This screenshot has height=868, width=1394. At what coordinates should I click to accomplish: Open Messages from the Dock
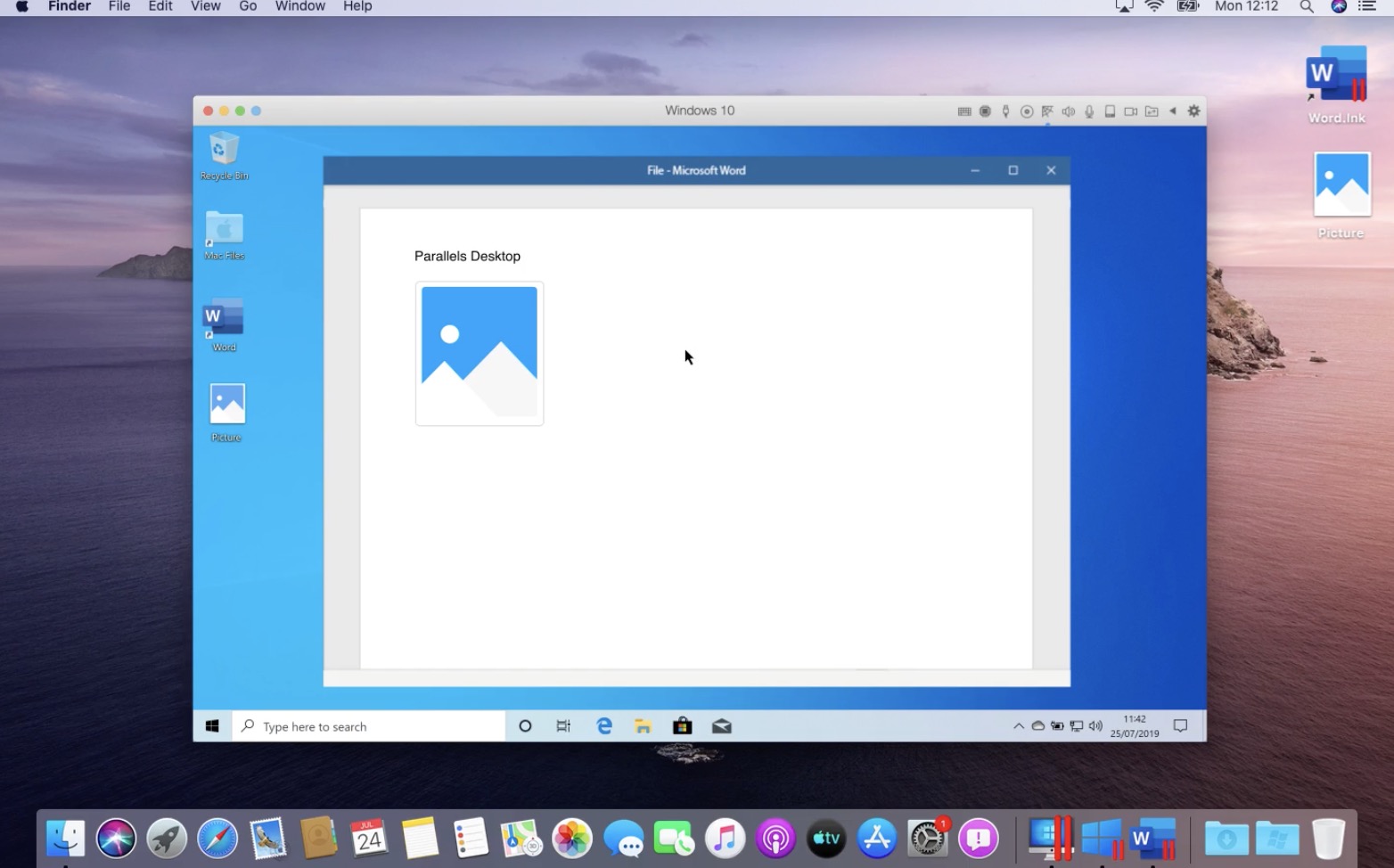pyautogui.click(x=623, y=839)
